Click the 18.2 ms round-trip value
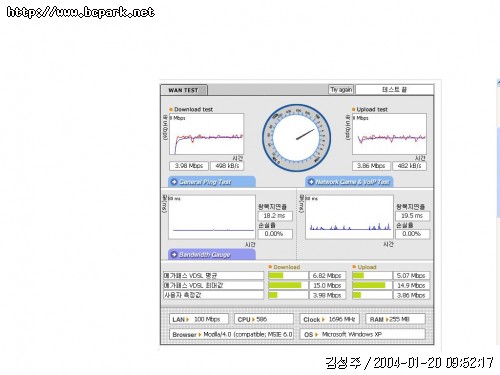Image resolution: width=500 pixels, height=375 pixels. coord(275,216)
